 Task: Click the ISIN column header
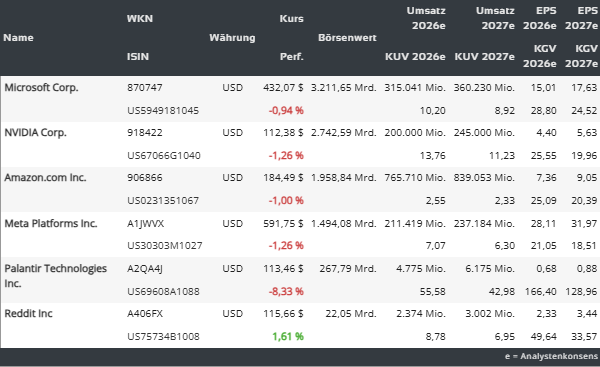[x=138, y=56]
